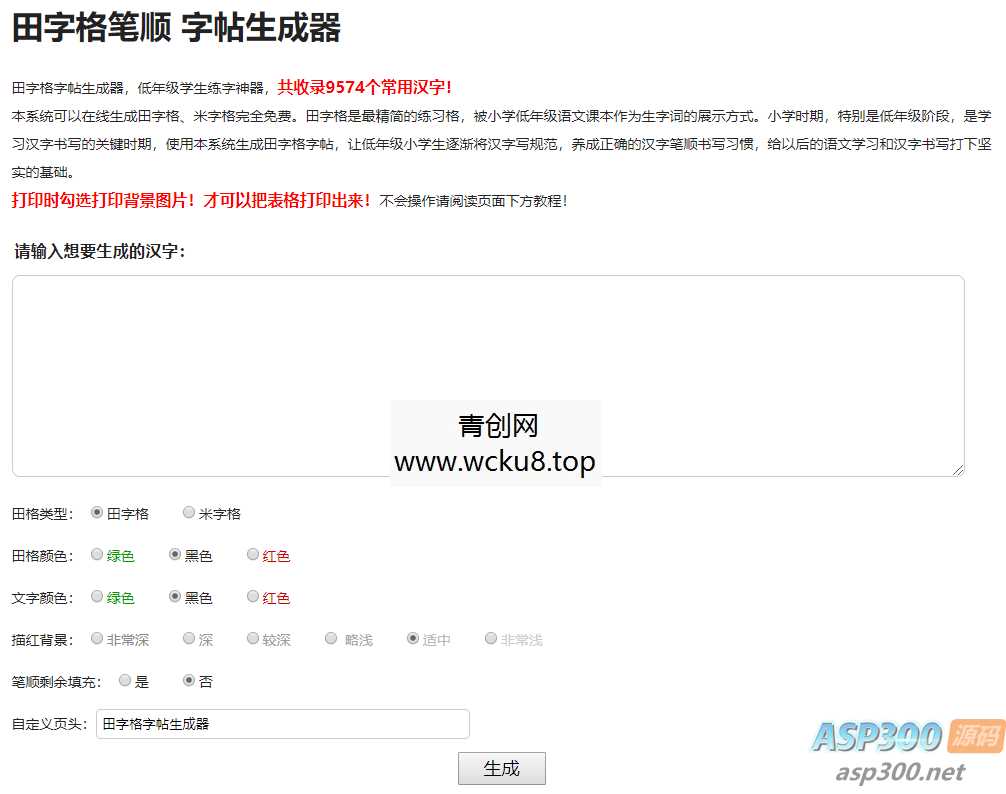Screen dimensions: 1006x794
Task: Click the 生成 button to generate
Action: [501, 767]
